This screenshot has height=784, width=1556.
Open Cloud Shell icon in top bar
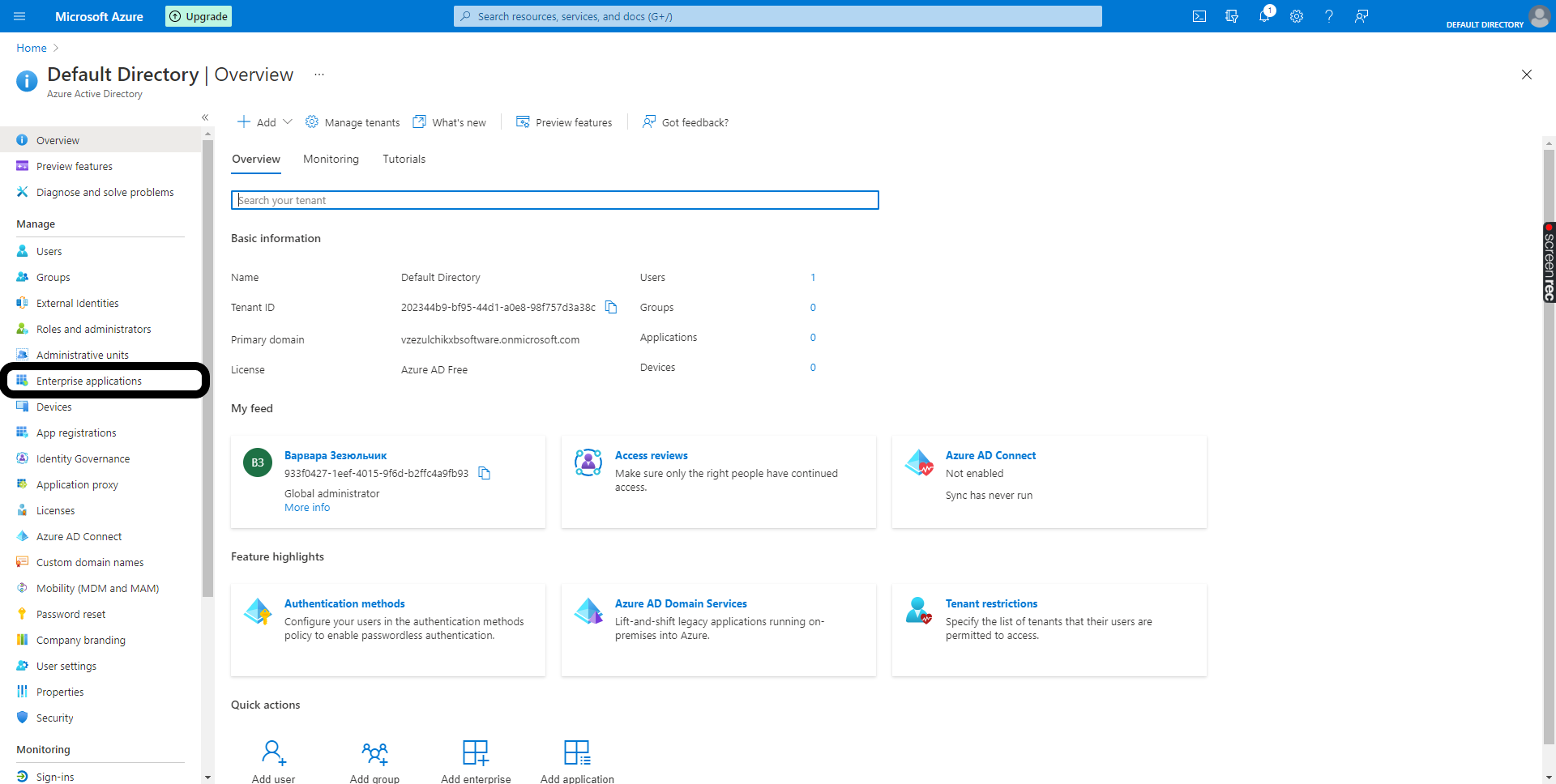point(1199,16)
